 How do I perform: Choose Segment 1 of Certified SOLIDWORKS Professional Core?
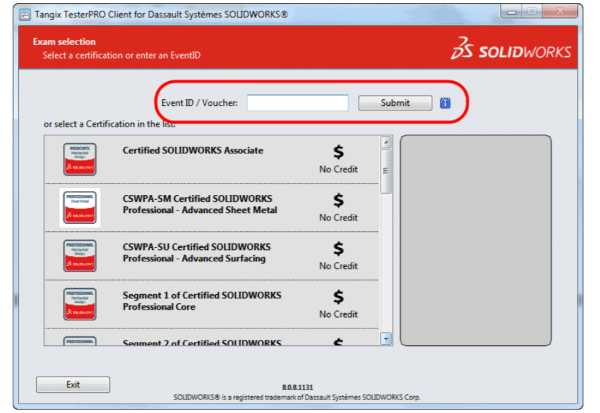pyautogui.click(x=202, y=301)
